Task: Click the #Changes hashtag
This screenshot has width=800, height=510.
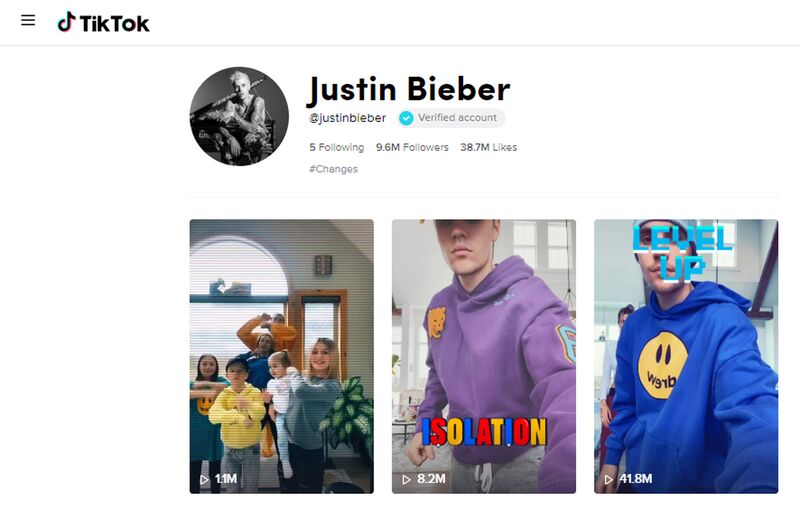Action: click(333, 169)
